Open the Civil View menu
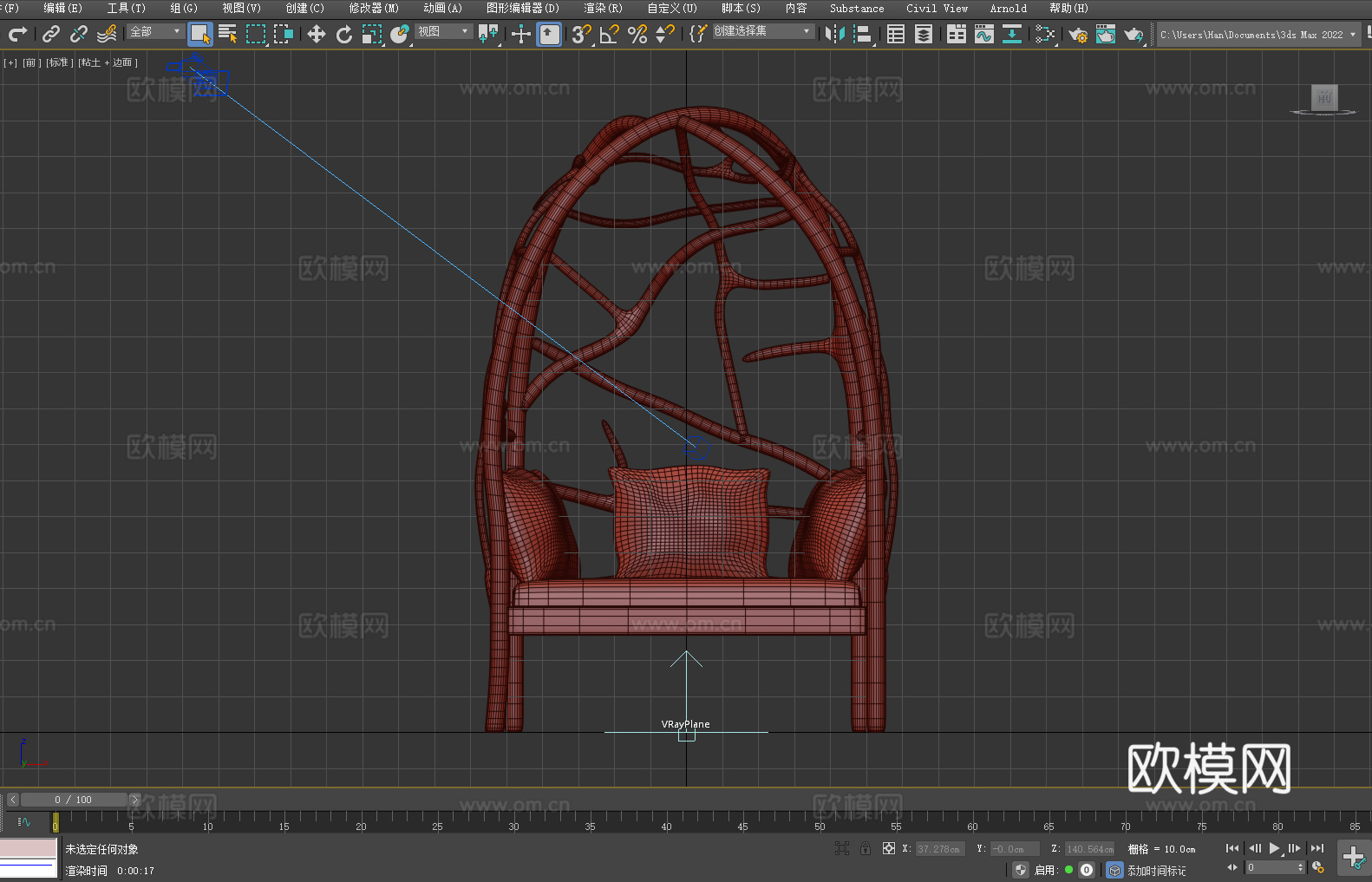Viewport: 1372px width, 882px height. 938,8
